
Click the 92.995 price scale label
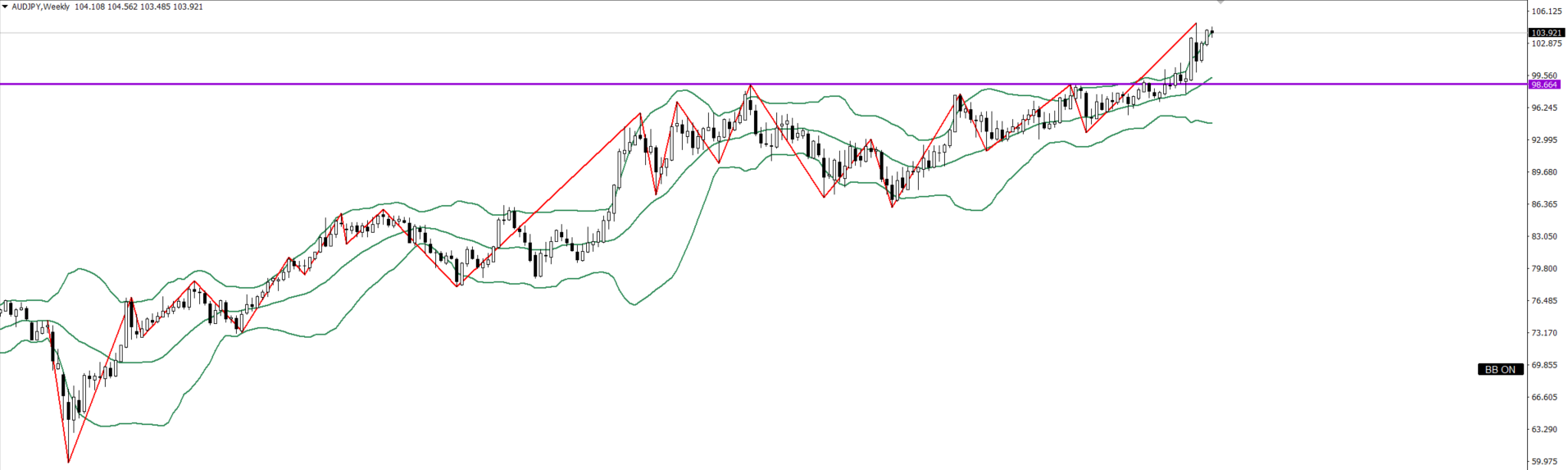pos(1545,140)
